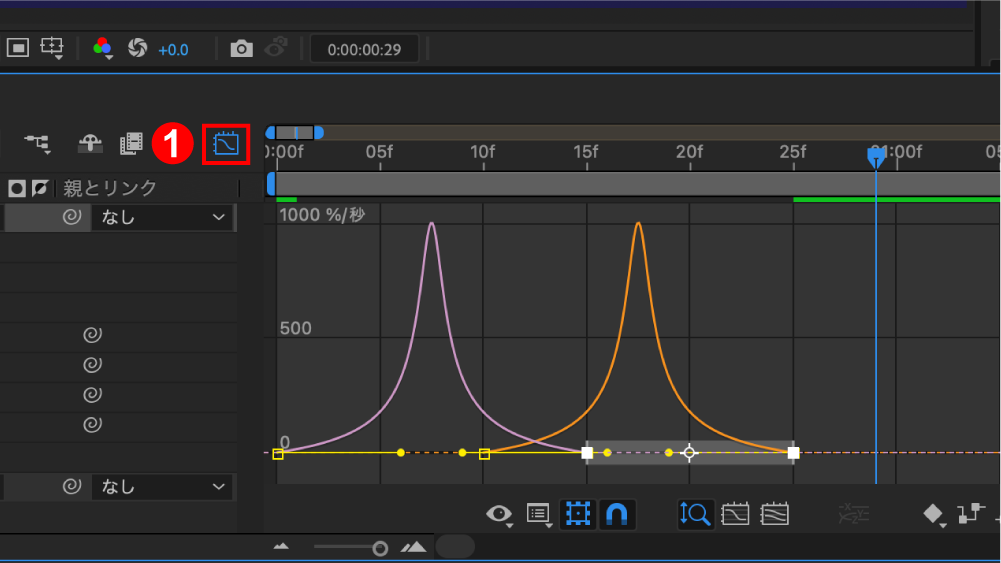
Task: Toggle the solid mask icon in column header
Action: pyautogui.click(x=17, y=188)
